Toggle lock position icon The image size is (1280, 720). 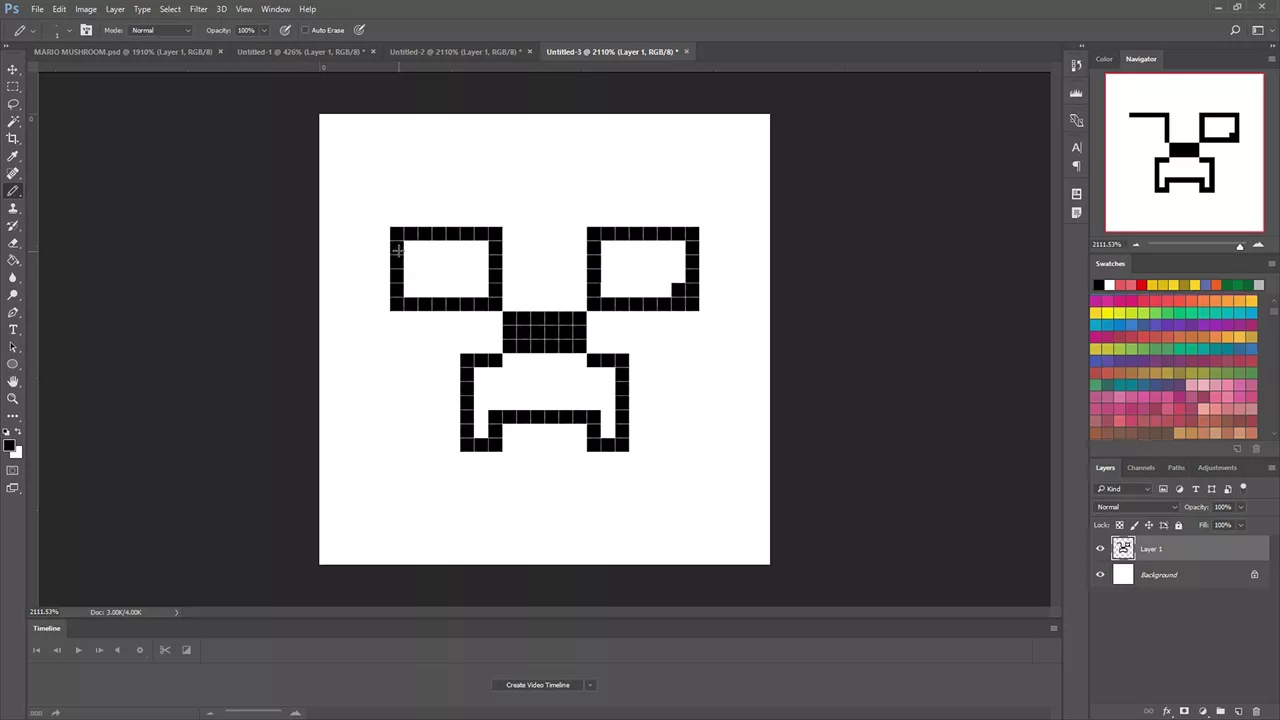tap(1149, 525)
